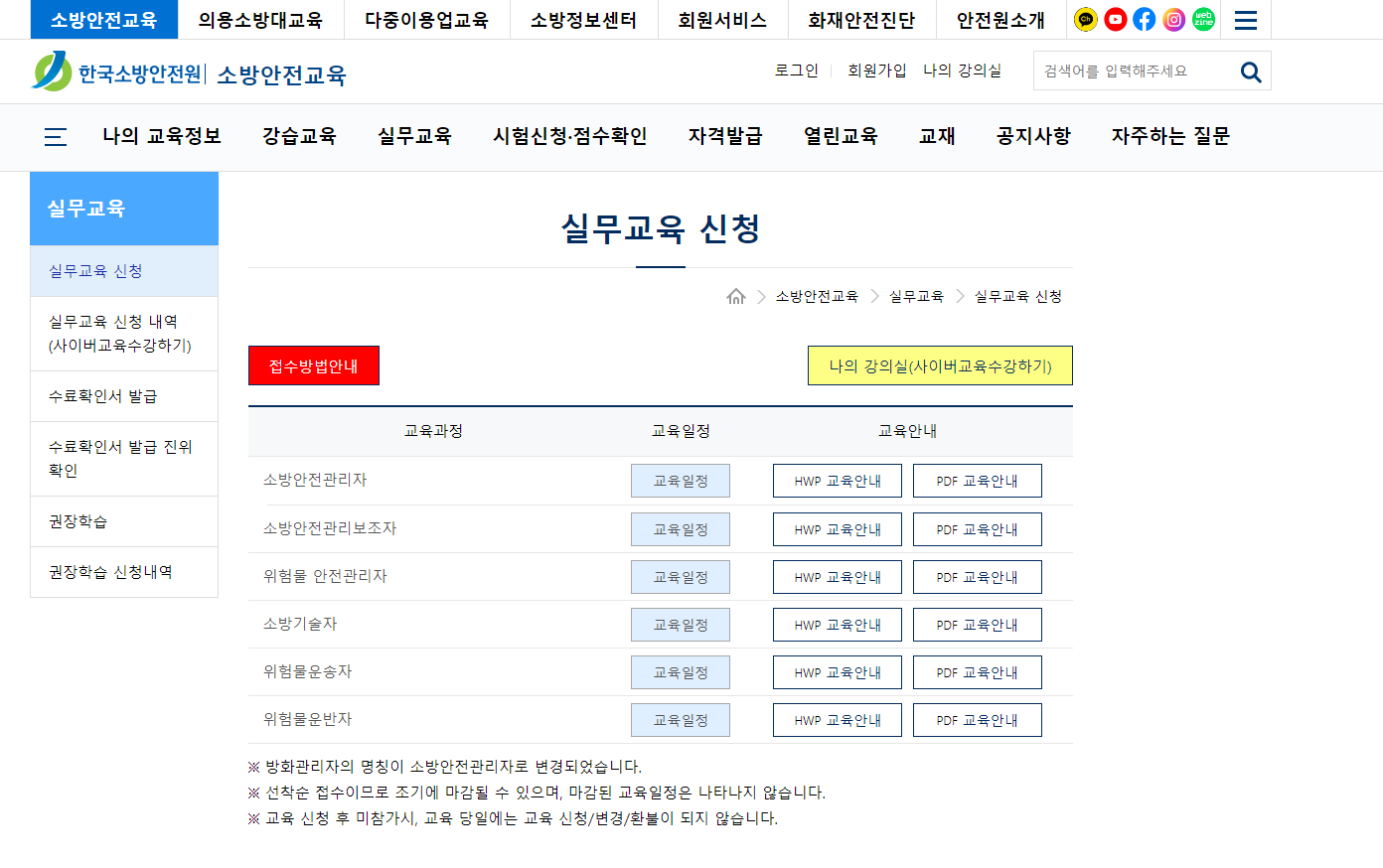This screenshot has width=1383, height=868.
Task: Switch to the 화재안전진단 tab
Action: (860, 18)
